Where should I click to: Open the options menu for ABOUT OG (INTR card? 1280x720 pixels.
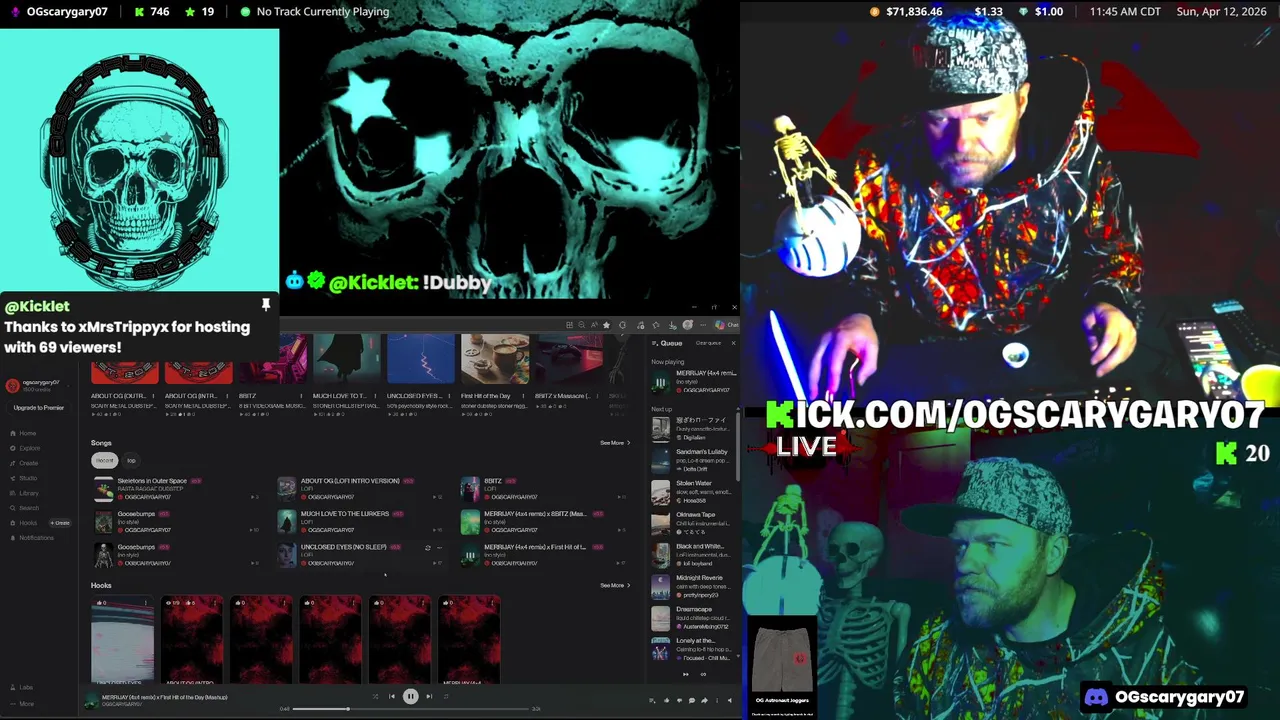pos(228,396)
